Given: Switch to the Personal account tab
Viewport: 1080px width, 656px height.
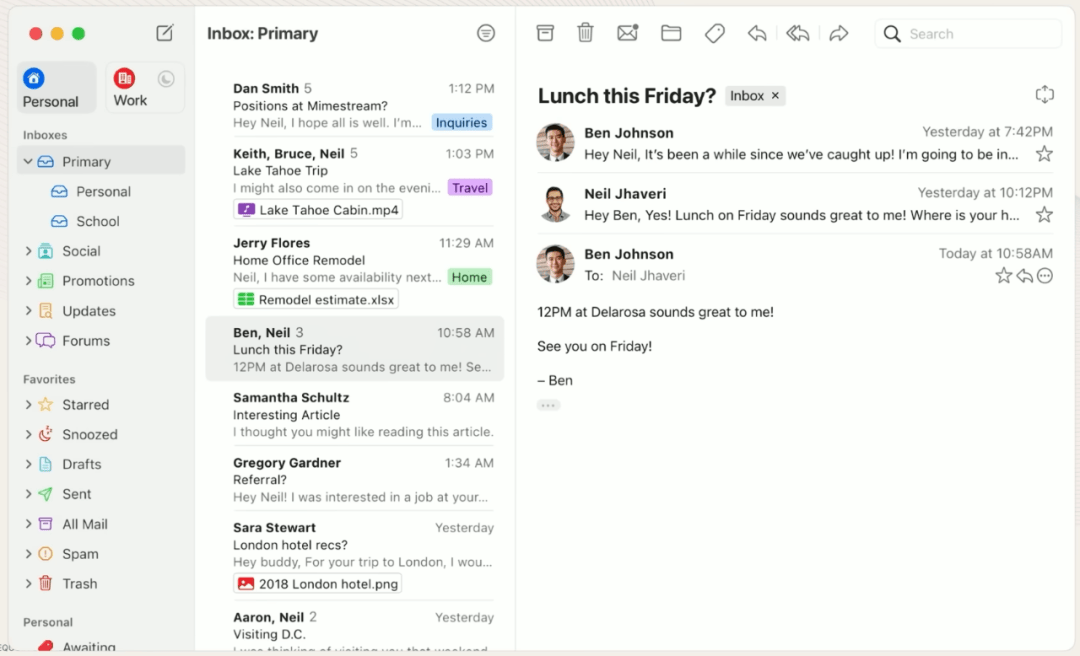Looking at the screenshot, I should point(56,88).
